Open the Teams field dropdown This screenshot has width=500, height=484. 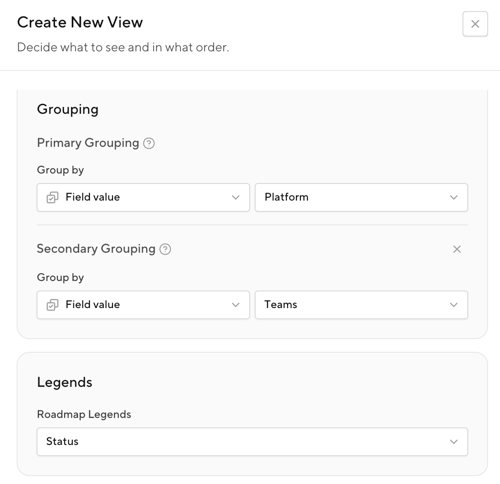(x=361, y=305)
